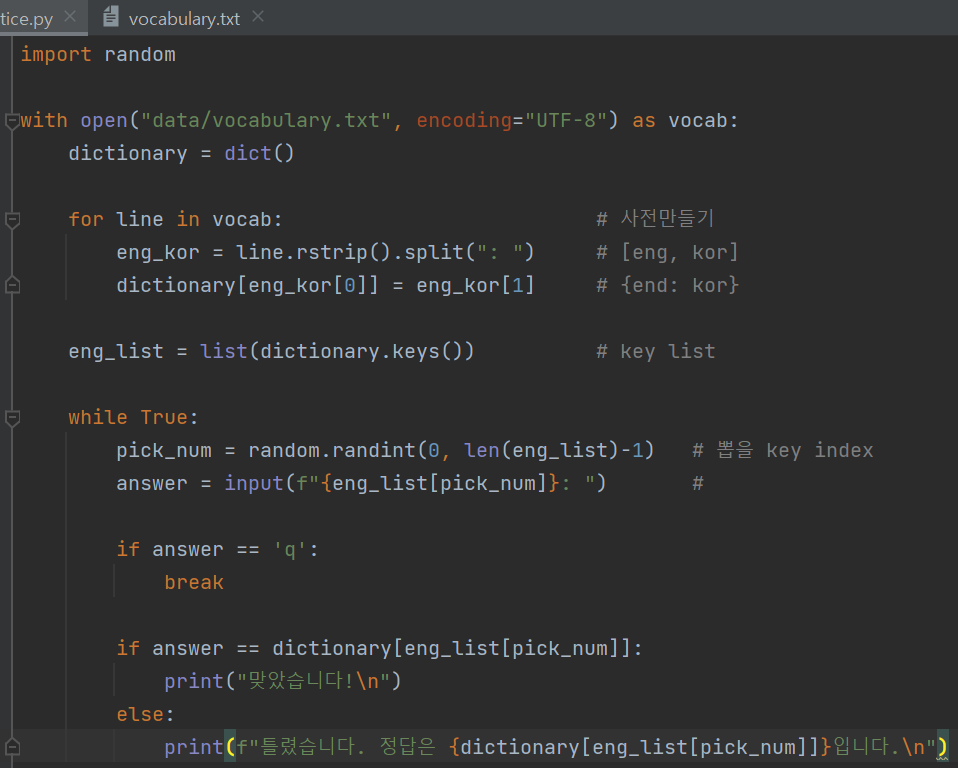Click the 'import' keyword
This screenshot has width=958, height=768.
click(56, 54)
